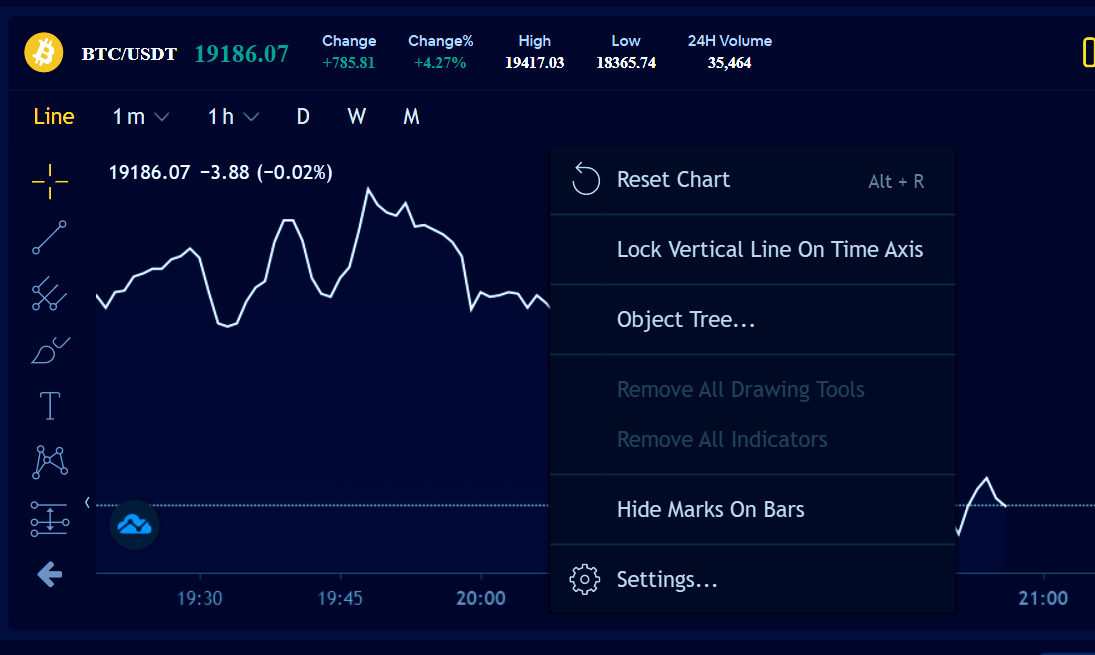Choose the pitchfork drawing tool

(50, 293)
